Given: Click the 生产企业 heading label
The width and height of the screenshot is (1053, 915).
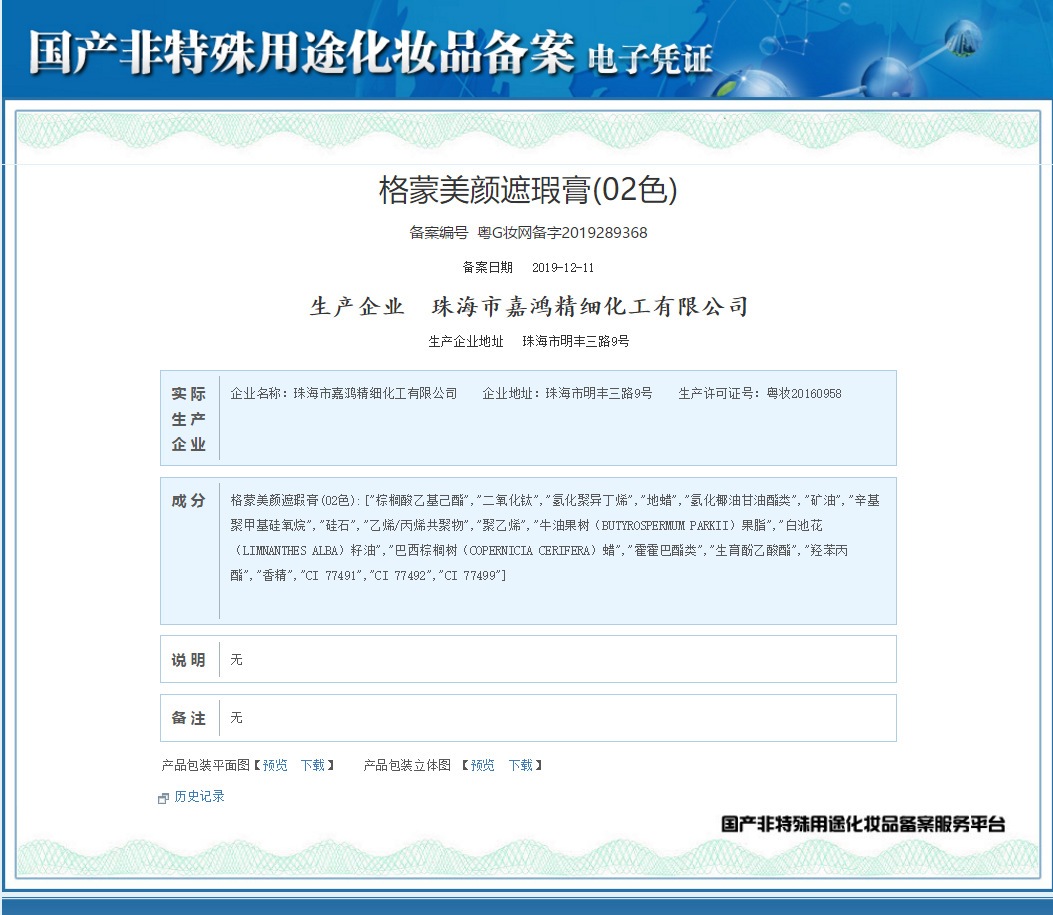Looking at the screenshot, I should pos(357,307).
